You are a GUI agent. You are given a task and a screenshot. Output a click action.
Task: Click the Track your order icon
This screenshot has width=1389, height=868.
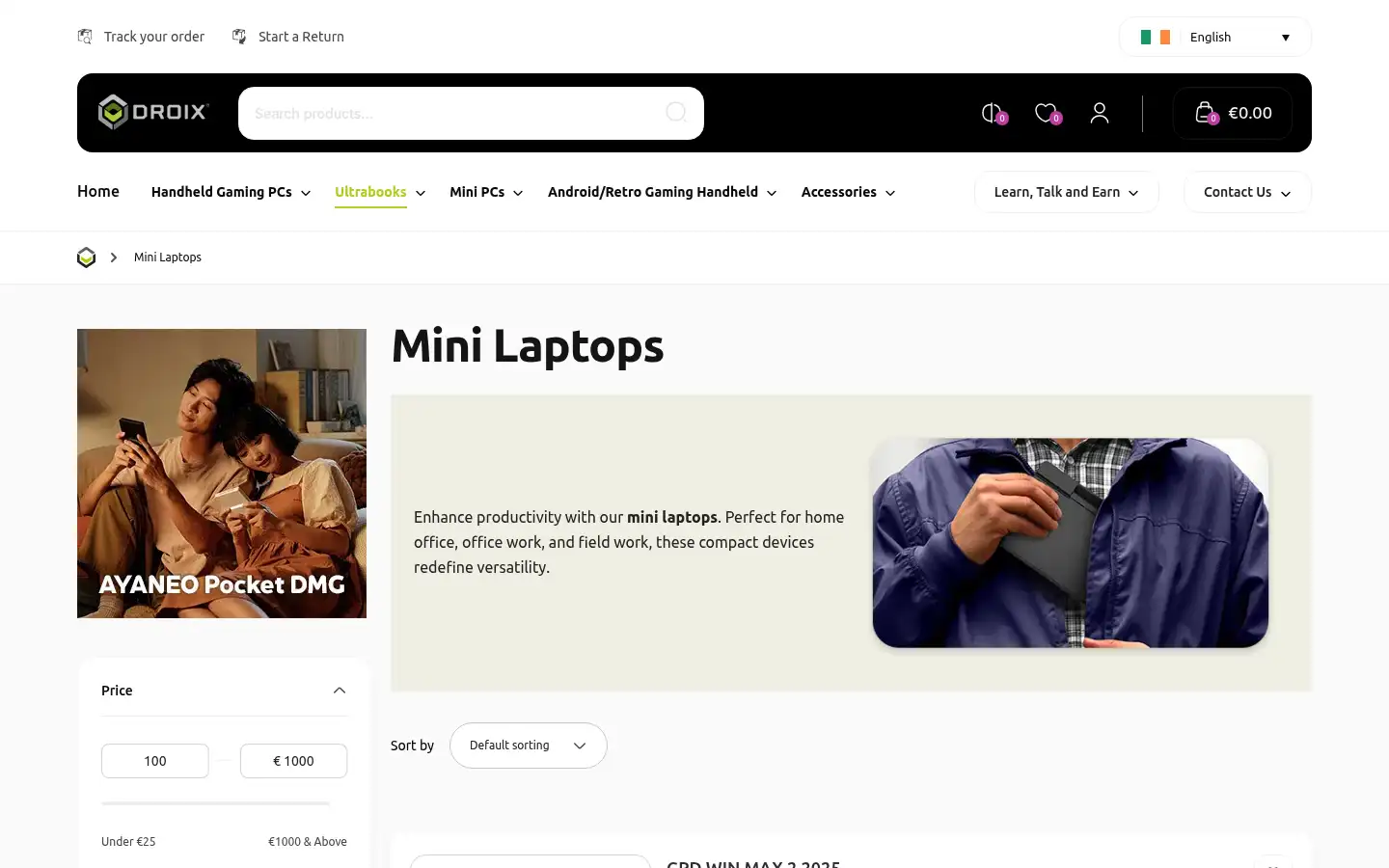85,37
